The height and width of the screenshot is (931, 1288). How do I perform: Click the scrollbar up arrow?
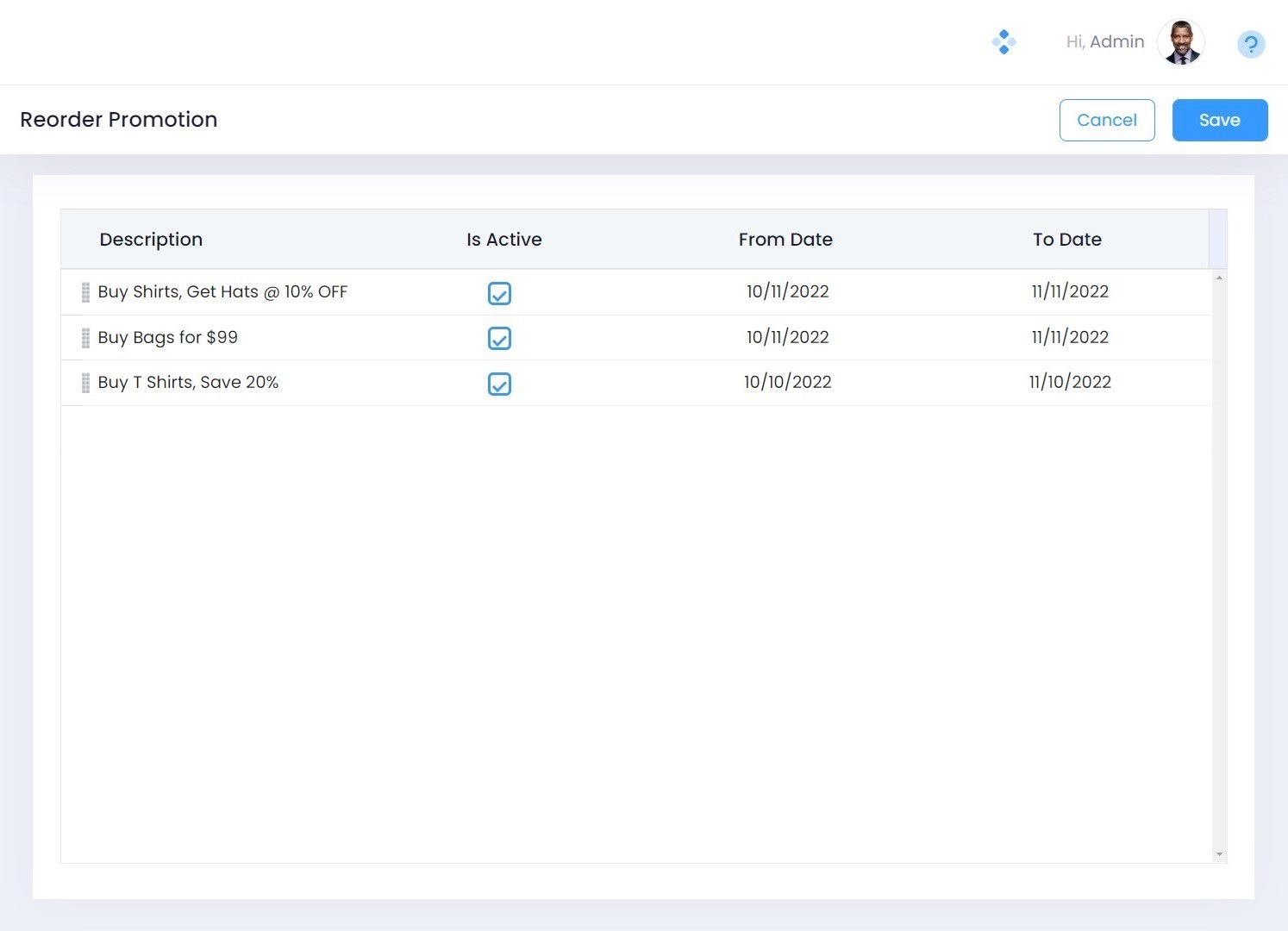1219,278
